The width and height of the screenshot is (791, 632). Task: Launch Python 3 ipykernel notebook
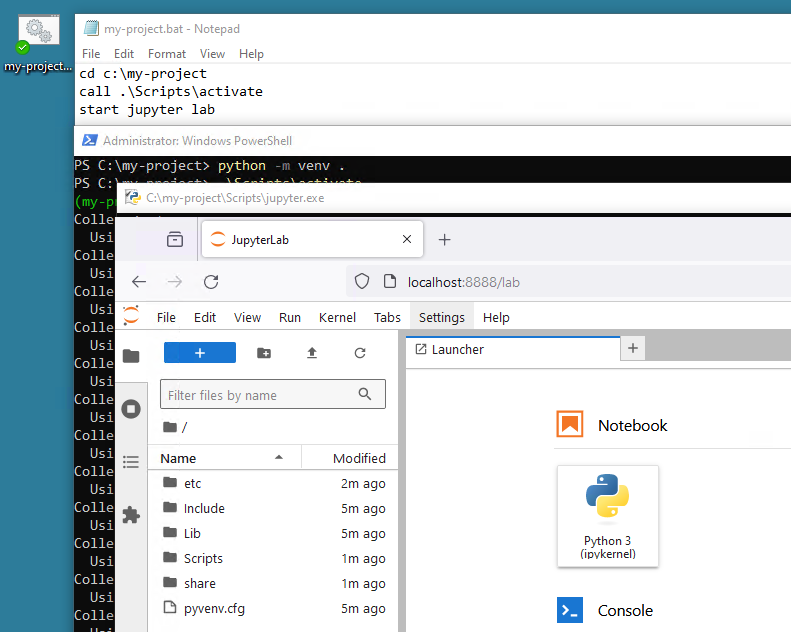pos(607,516)
